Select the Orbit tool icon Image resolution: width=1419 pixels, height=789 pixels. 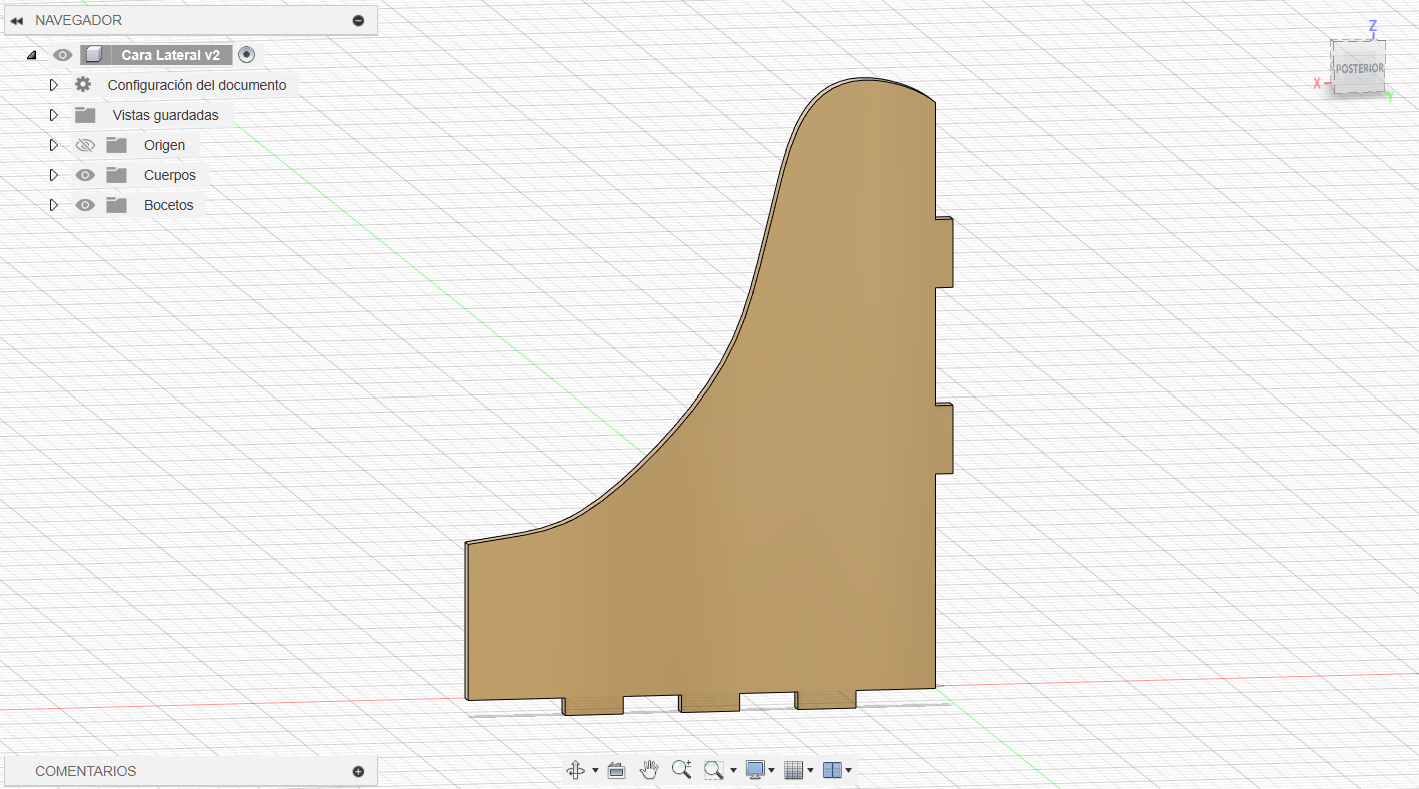coord(576,770)
